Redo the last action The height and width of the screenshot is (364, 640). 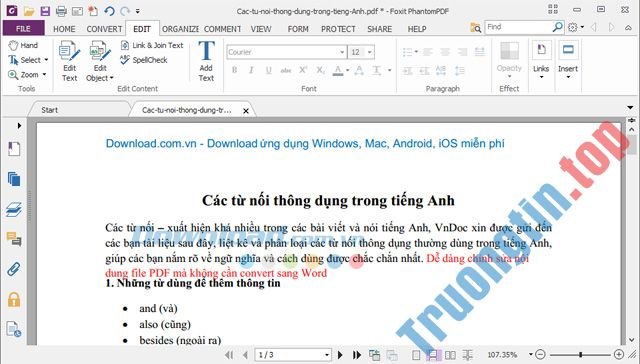pos(125,11)
